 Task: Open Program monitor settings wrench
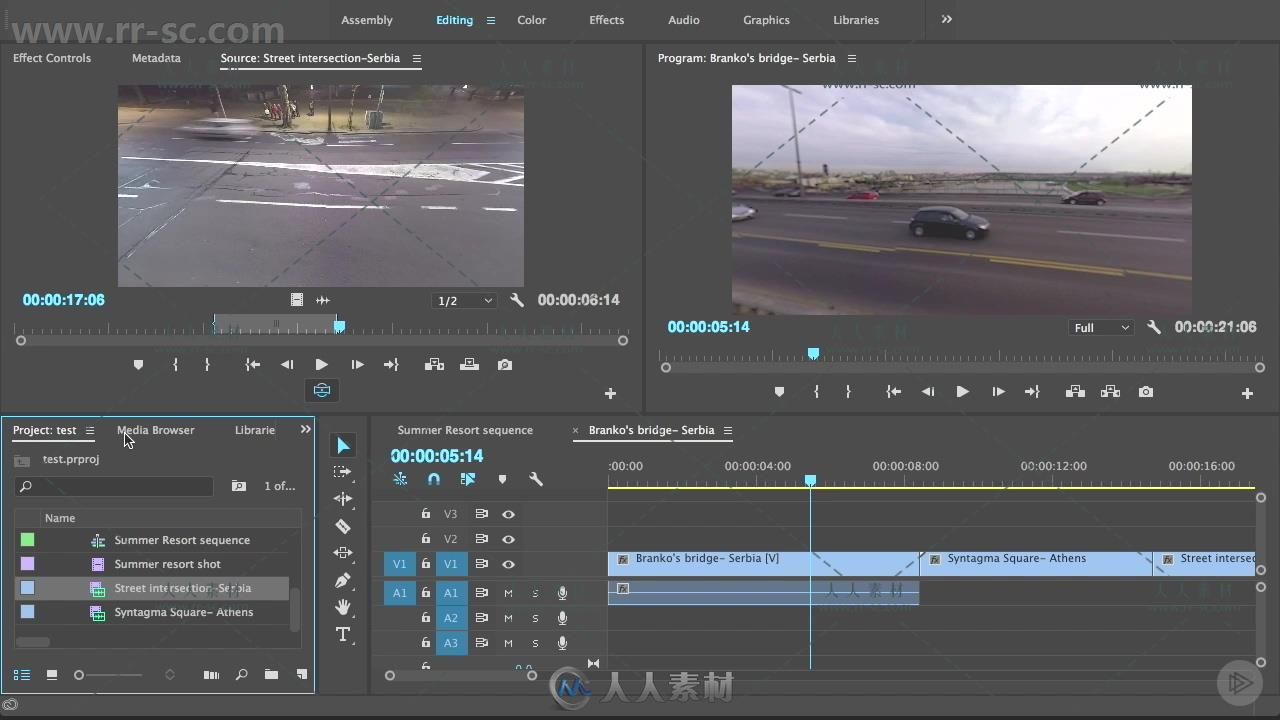click(x=1153, y=327)
